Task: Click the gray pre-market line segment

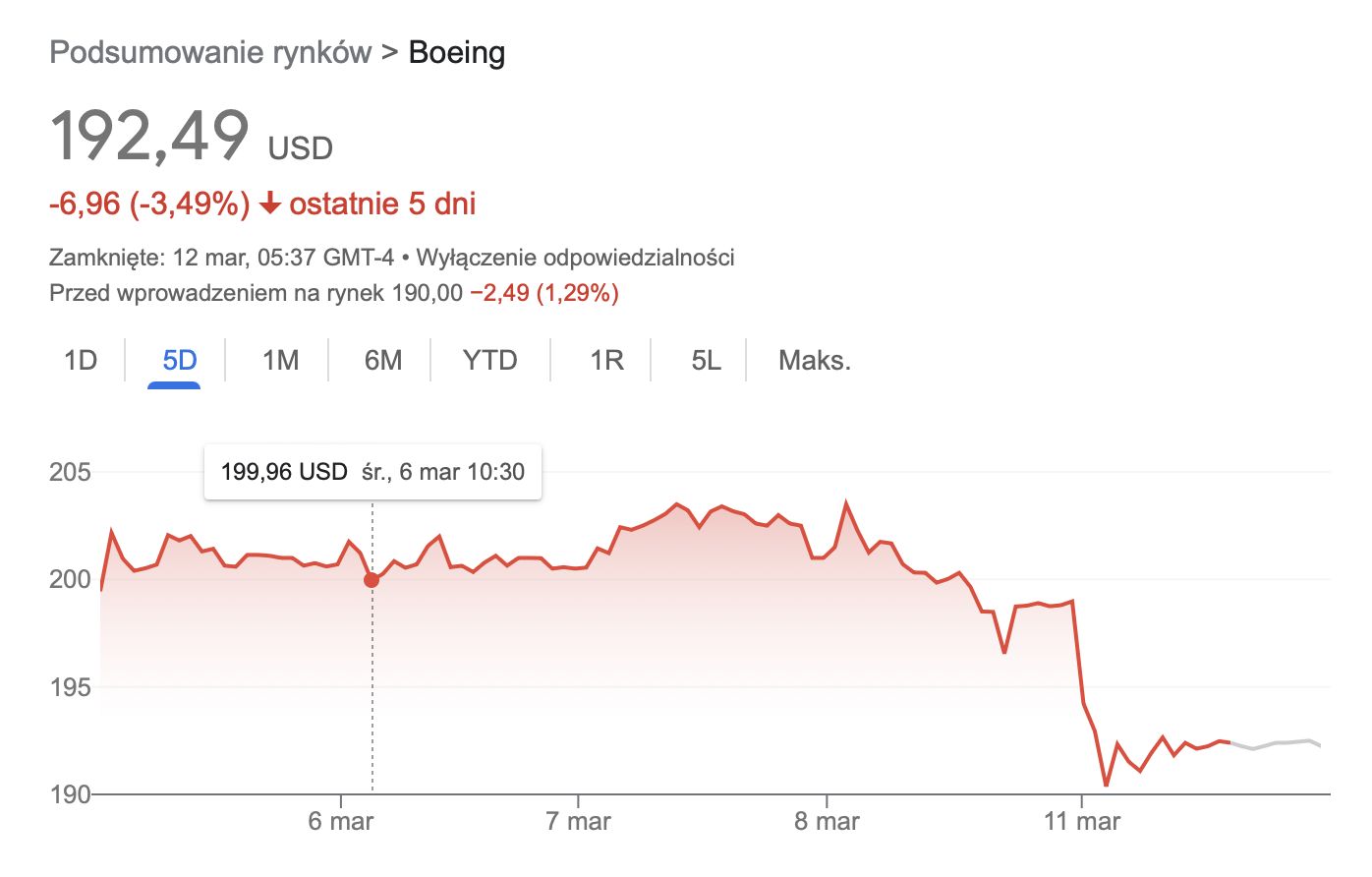Action: tap(1276, 744)
